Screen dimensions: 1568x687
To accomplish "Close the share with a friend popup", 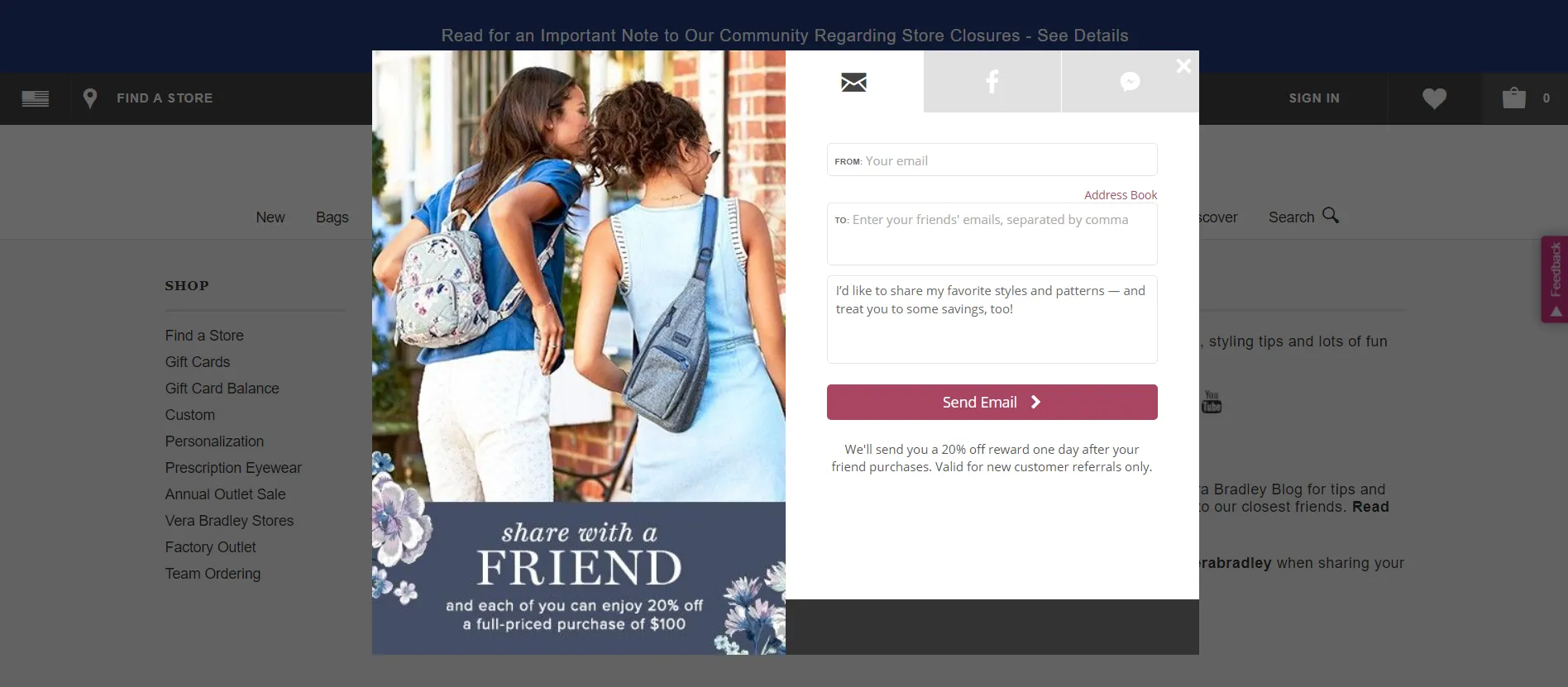I will tap(1183, 65).
